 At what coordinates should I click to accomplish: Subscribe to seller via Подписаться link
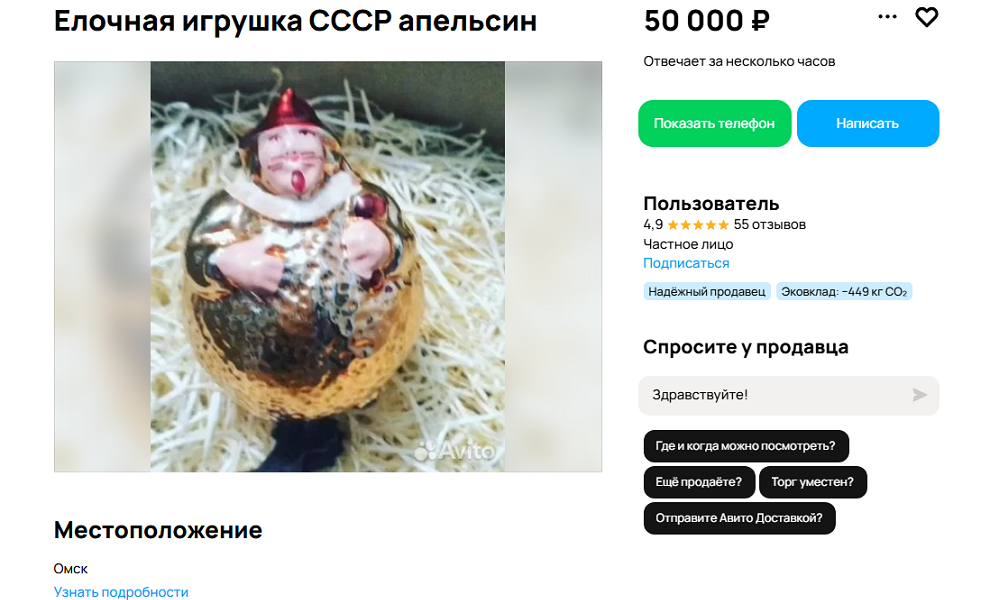[x=686, y=263]
